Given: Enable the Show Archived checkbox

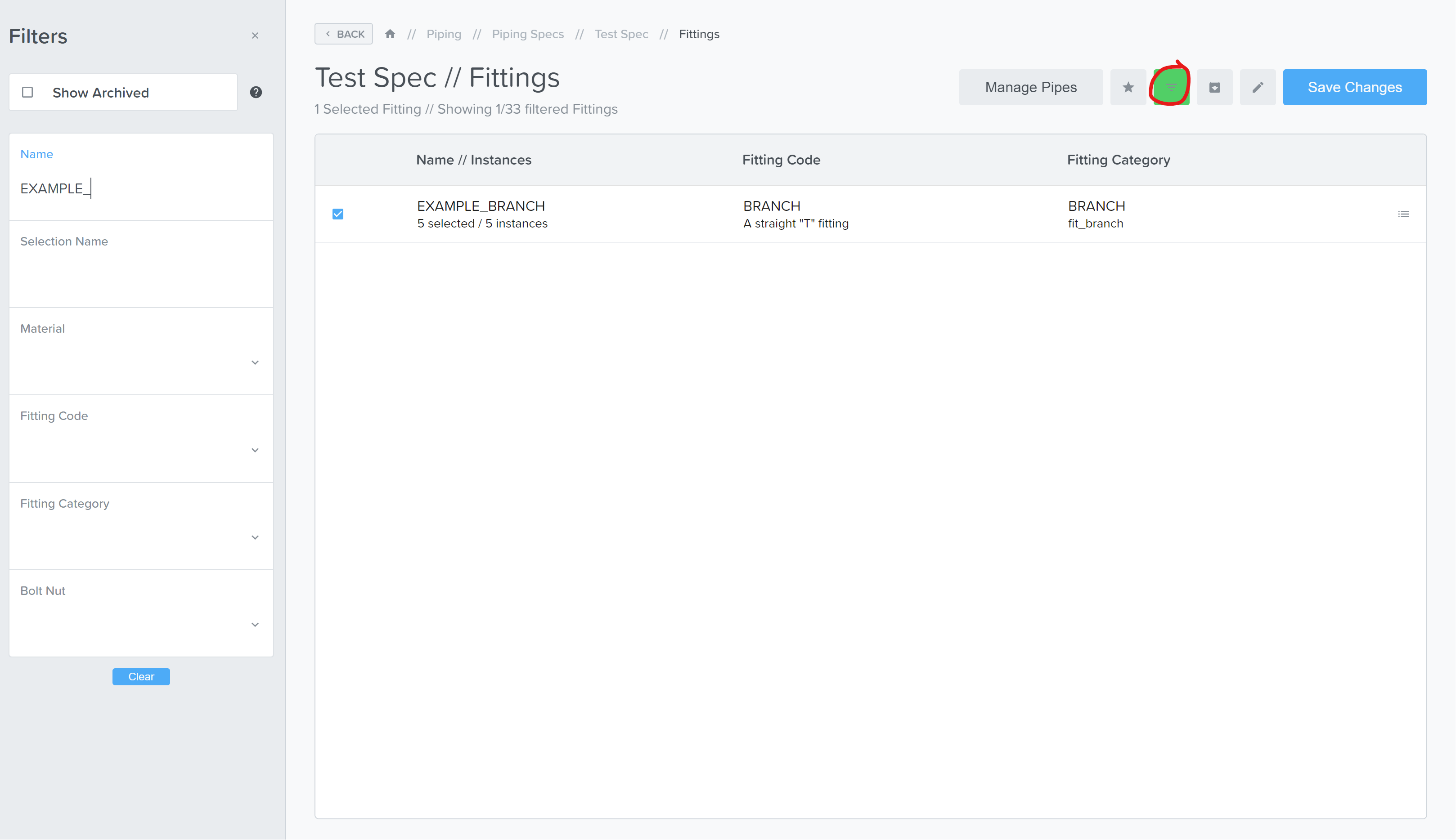Looking at the screenshot, I should [x=27, y=92].
